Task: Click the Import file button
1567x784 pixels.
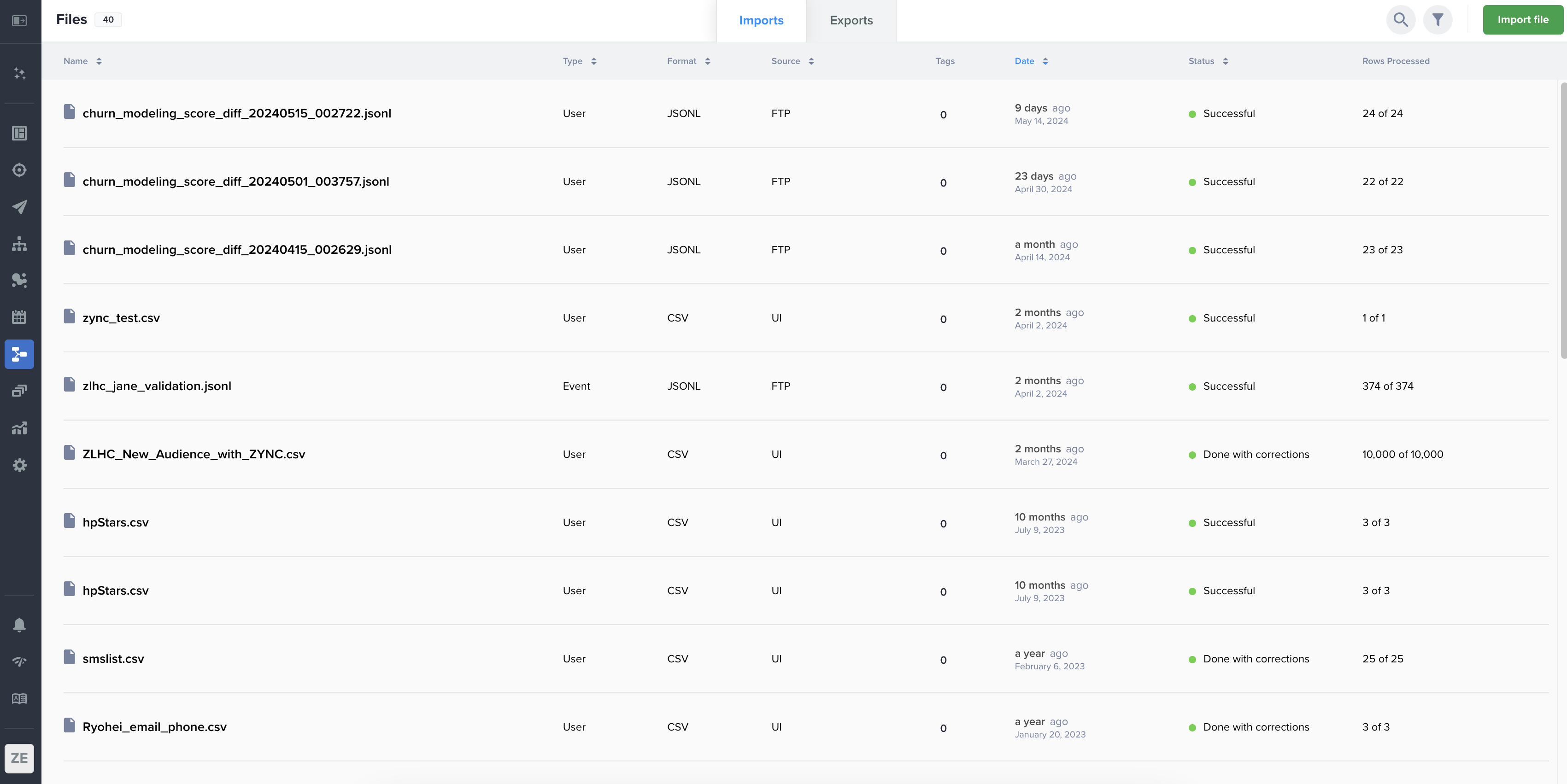Action: point(1522,20)
